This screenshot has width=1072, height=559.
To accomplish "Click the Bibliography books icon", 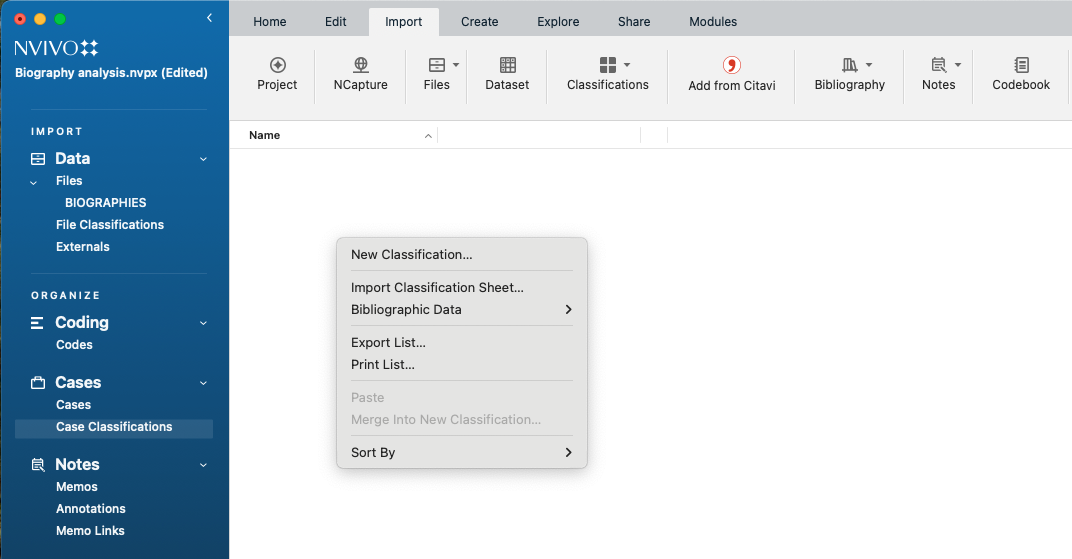I will [849, 65].
